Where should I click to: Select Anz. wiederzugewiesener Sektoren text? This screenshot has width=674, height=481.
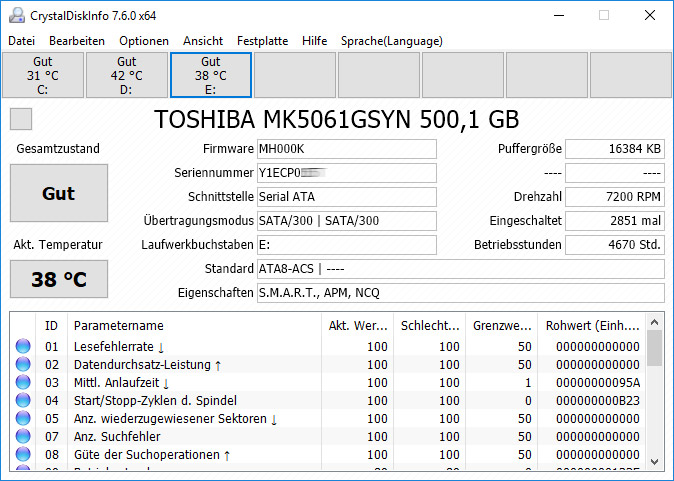pos(175,419)
